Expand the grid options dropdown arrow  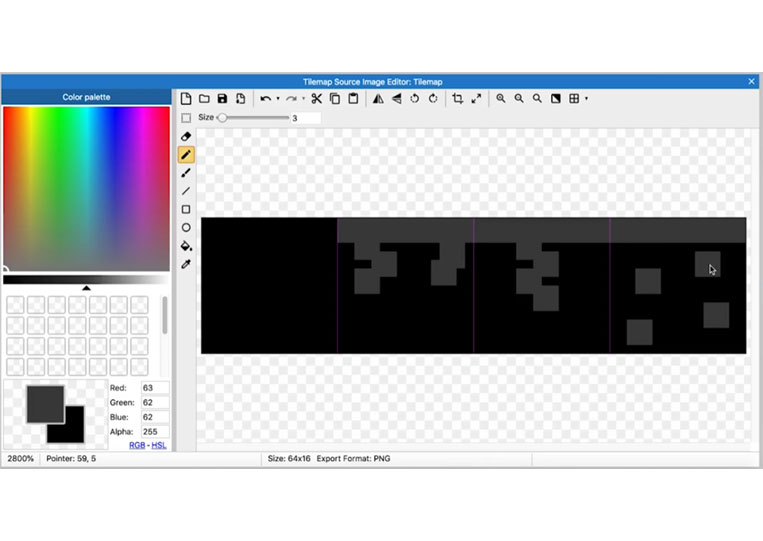point(586,99)
